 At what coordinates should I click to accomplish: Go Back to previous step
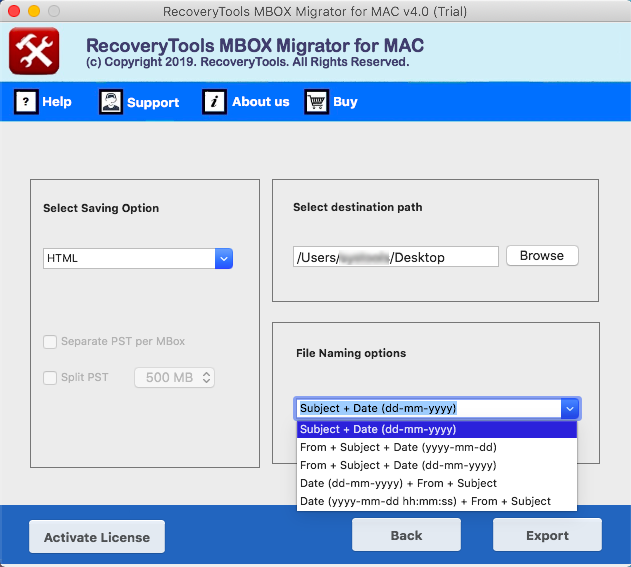(406, 535)
